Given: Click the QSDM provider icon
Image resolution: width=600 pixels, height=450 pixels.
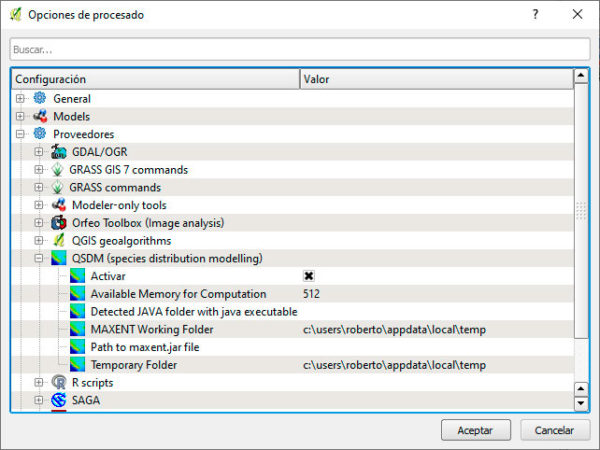Looking at the screenshot, I should coord(59,258).
